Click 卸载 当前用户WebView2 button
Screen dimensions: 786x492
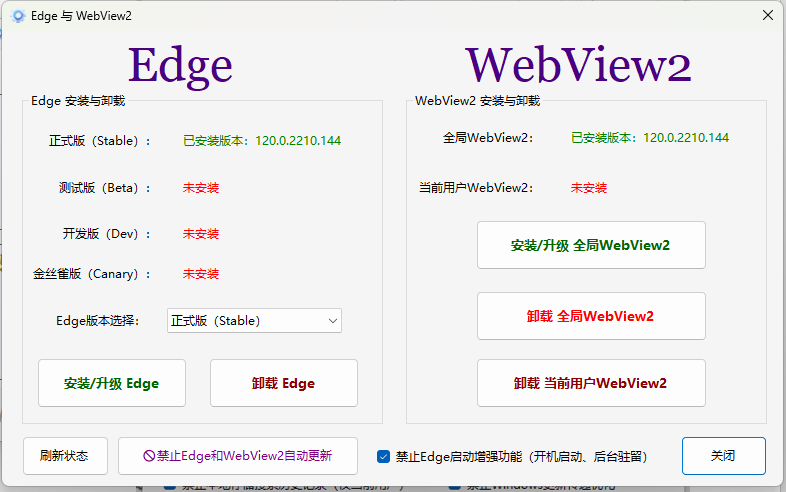tap(591, 383)
